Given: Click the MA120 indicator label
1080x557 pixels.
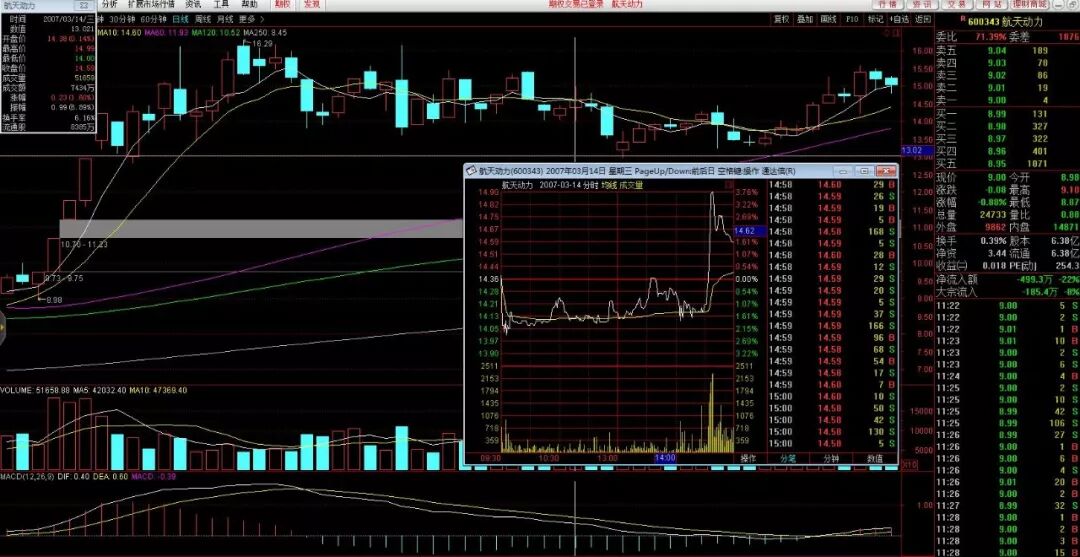Looking at the screenshot, I should coord(216,32).
